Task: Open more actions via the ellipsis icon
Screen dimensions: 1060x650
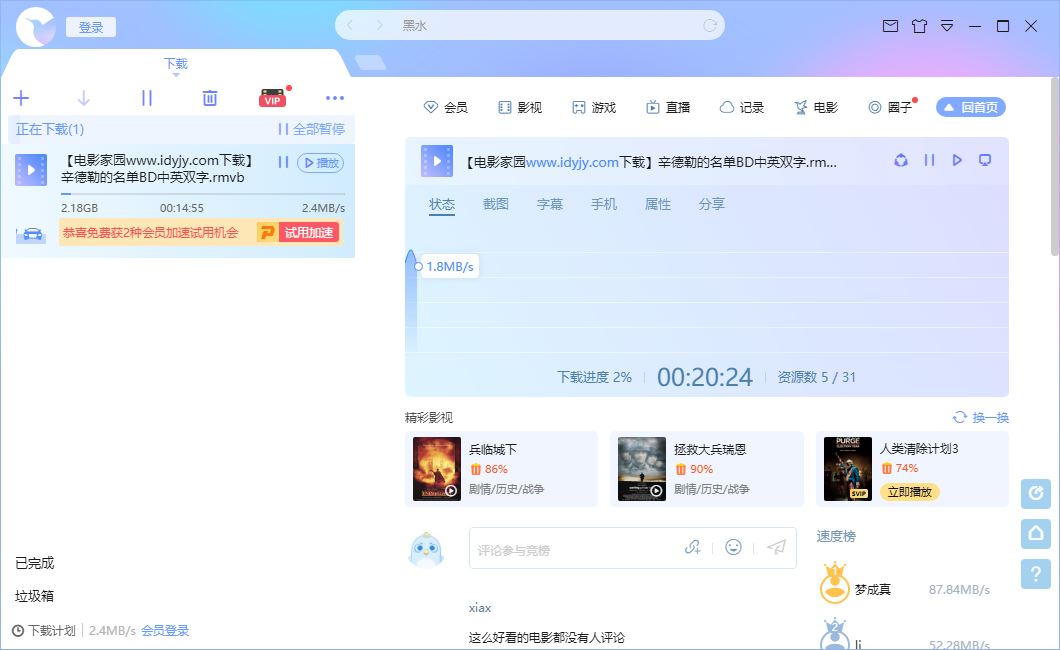Action: [335, 98]
